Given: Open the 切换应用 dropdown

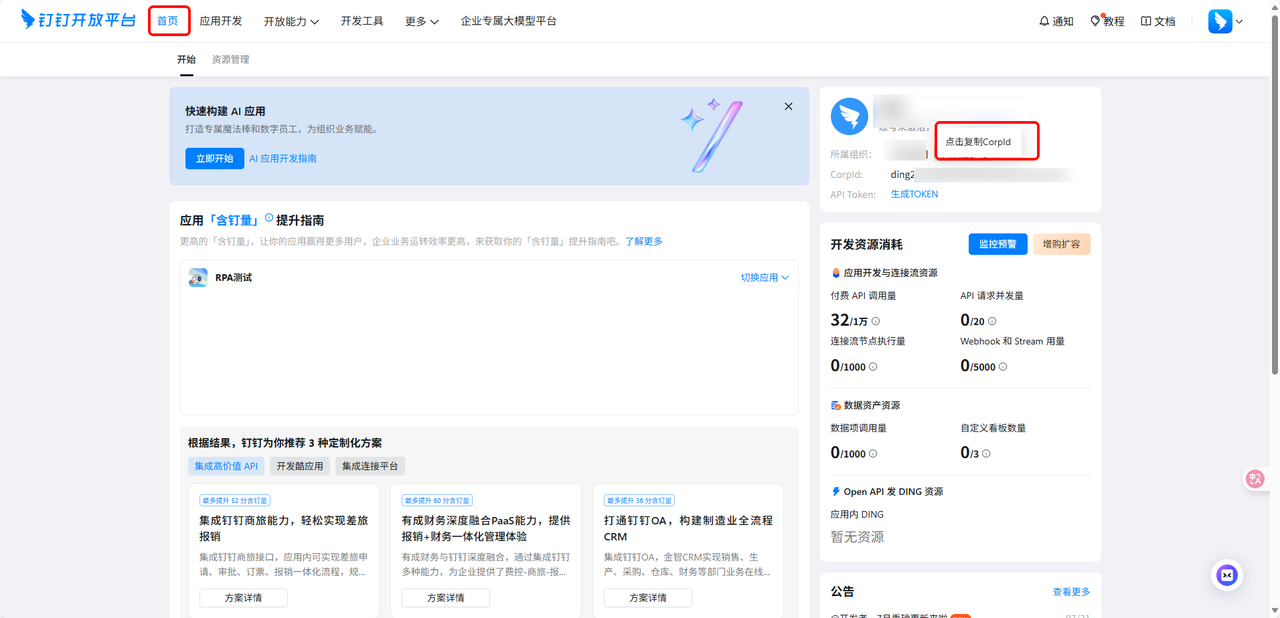Looking at the screenshot, I should [763, 277].
